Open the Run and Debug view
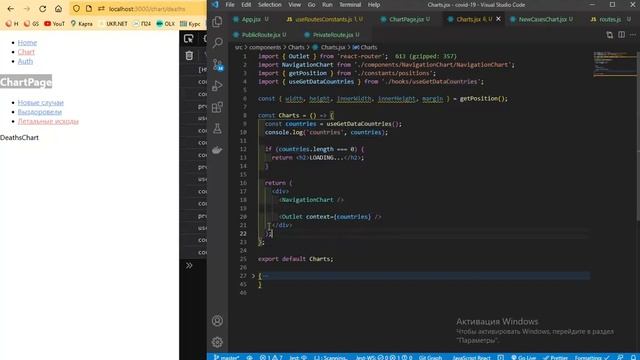Screen dimensions: 640x360 coord(217,86)
